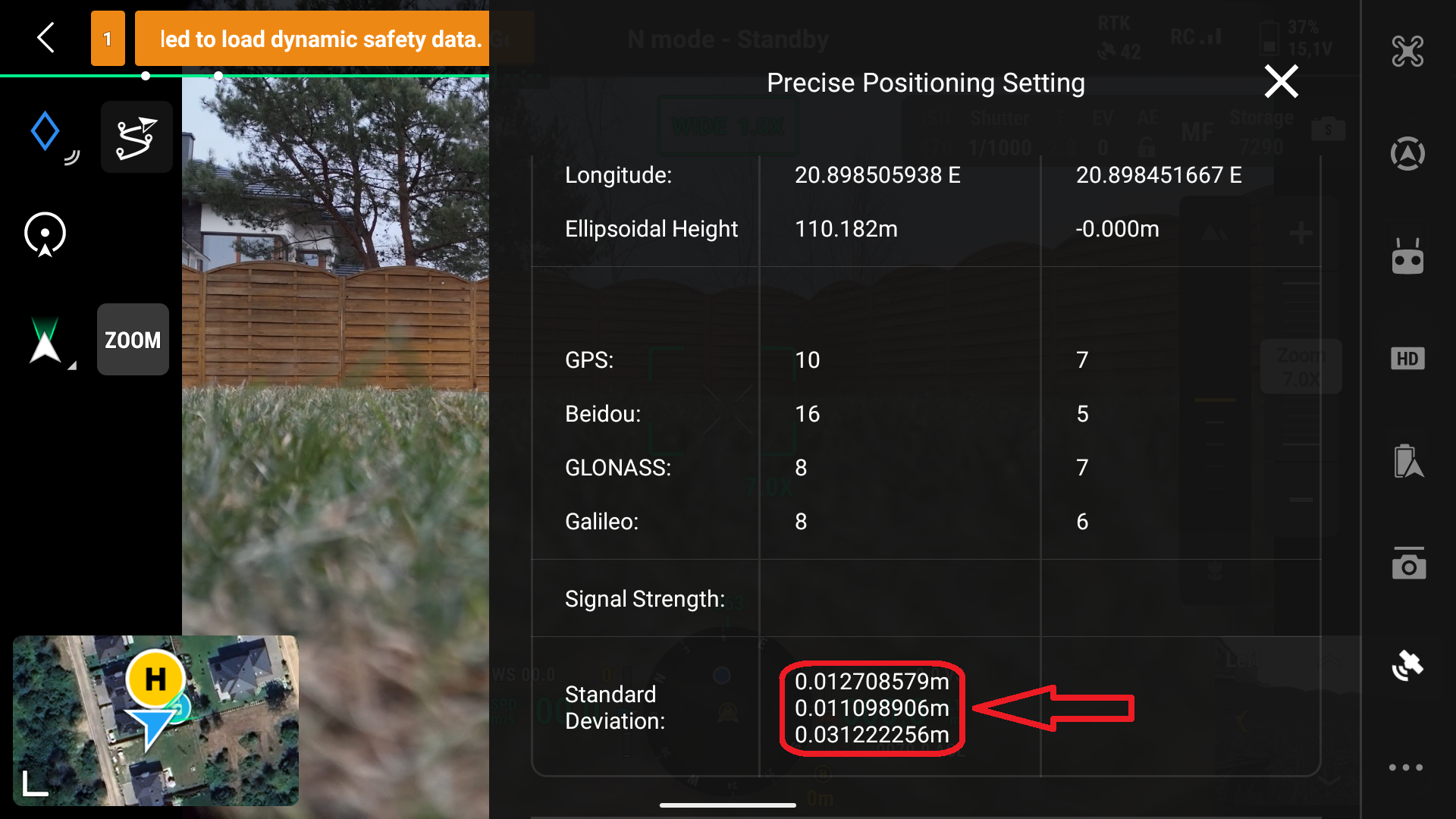Tap the blue diamond PinPoint icon
This screenshot has height=819, width=1456.
[46, 132]
